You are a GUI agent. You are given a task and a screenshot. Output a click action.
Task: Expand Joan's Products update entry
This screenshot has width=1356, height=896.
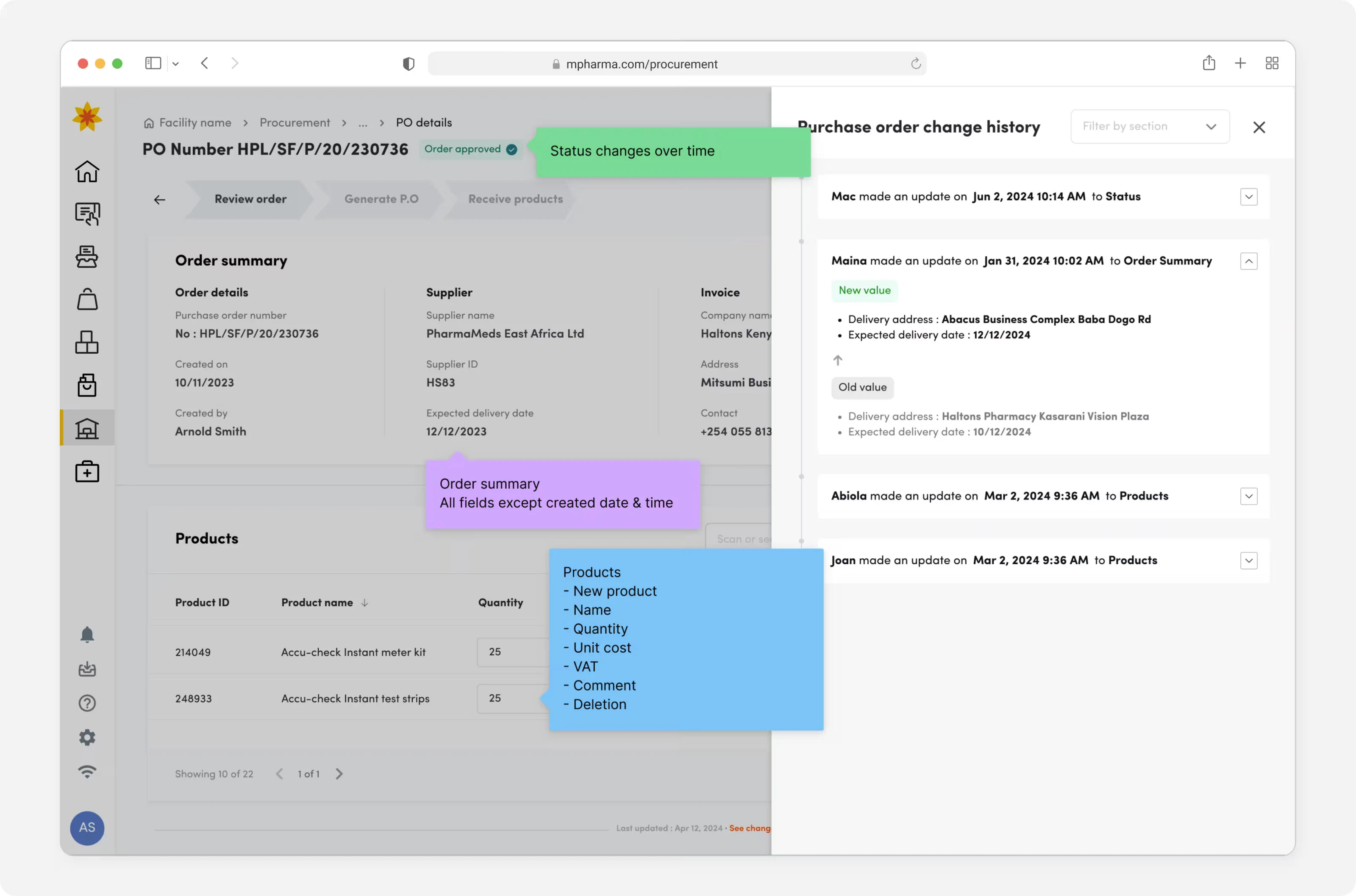coord(1248,560)
